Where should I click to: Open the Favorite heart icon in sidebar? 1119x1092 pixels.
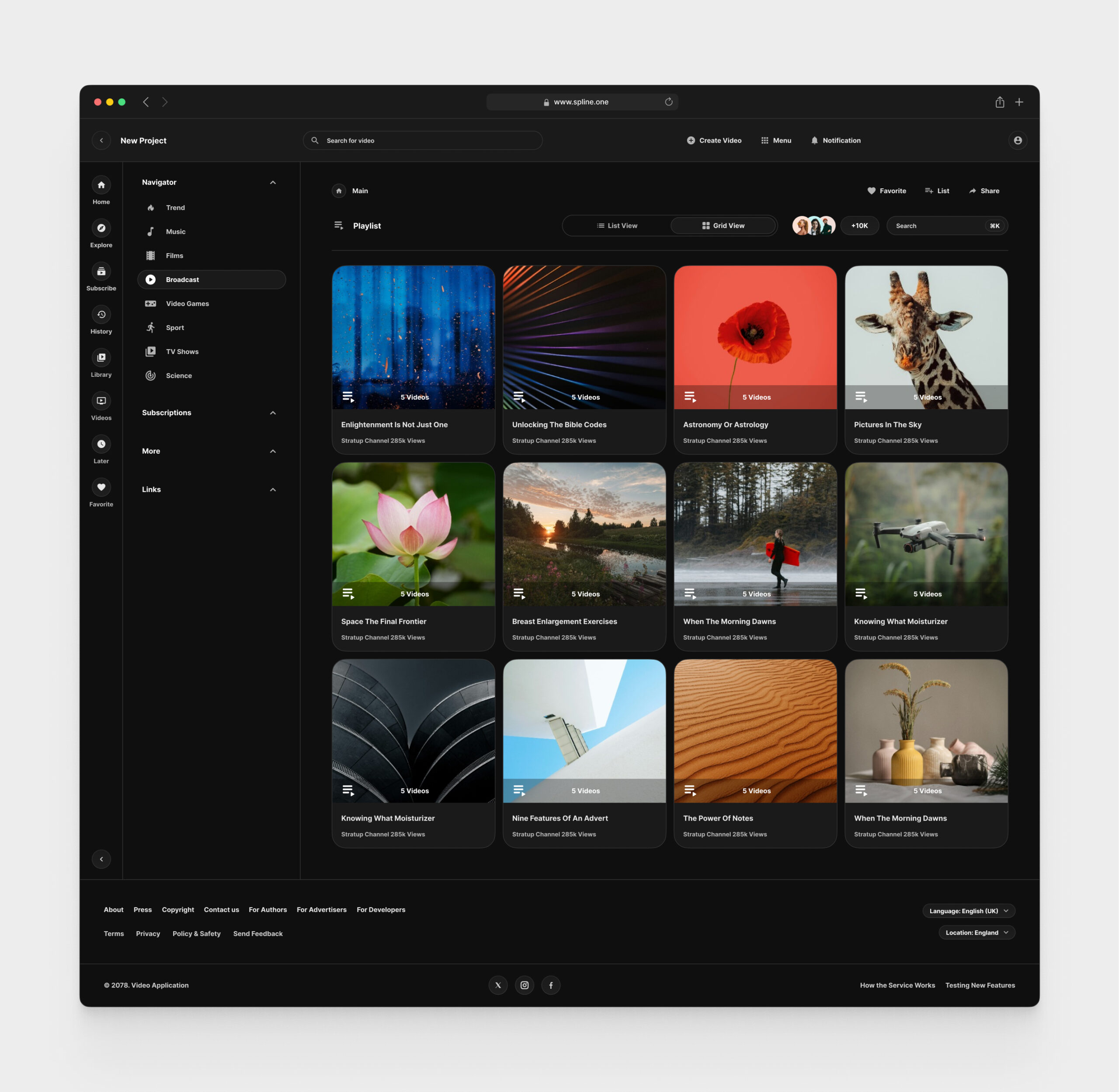101,487
